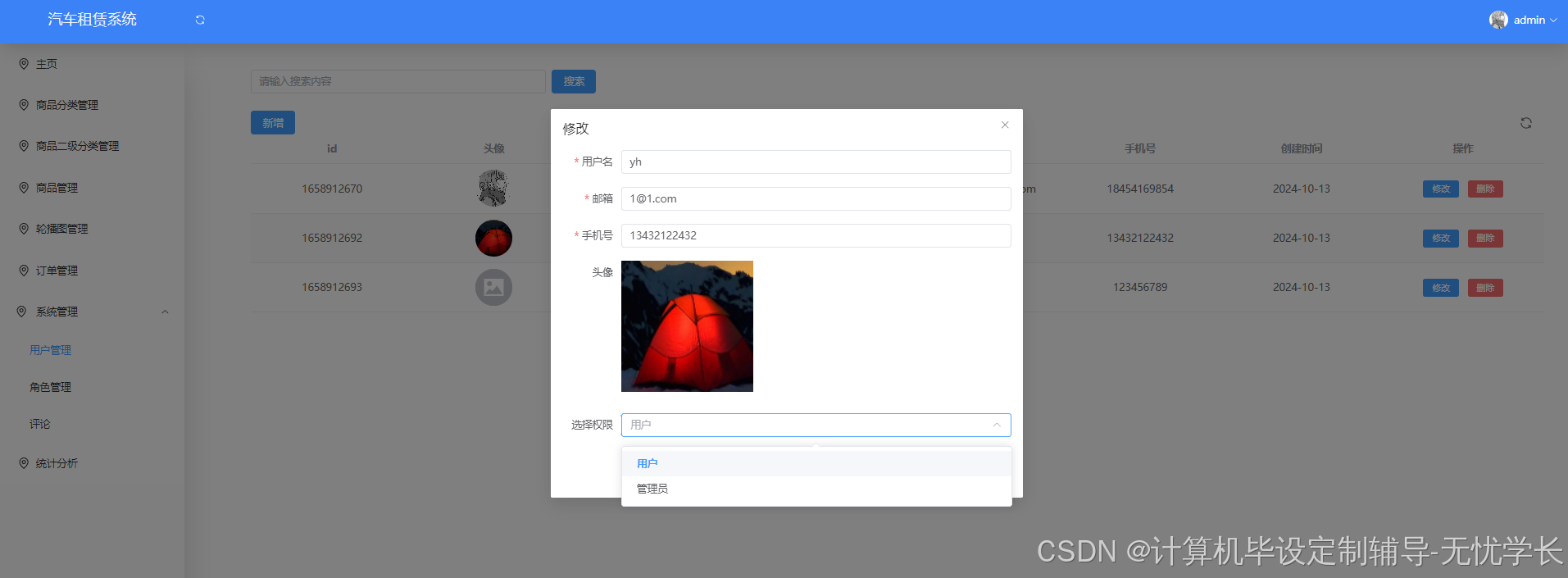Click the placeholder image icon of row 1658912693
Viewport: 1568px width, 578px height.
pyautogui.click(x=493, y=287)
